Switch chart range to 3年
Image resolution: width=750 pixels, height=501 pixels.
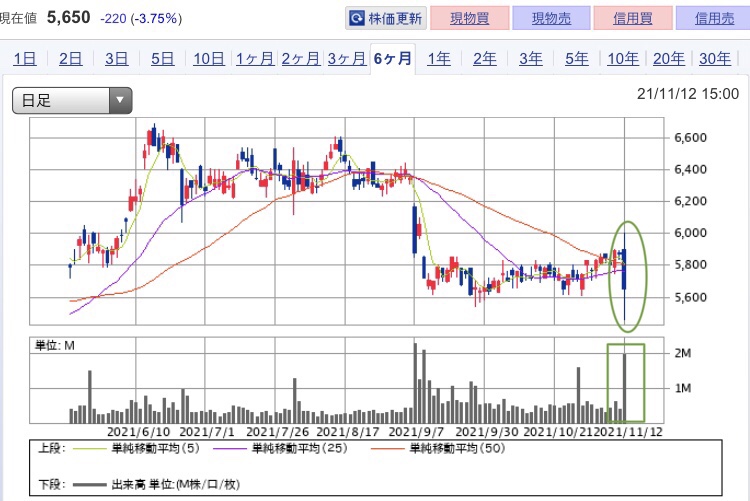tap(530, 59)
